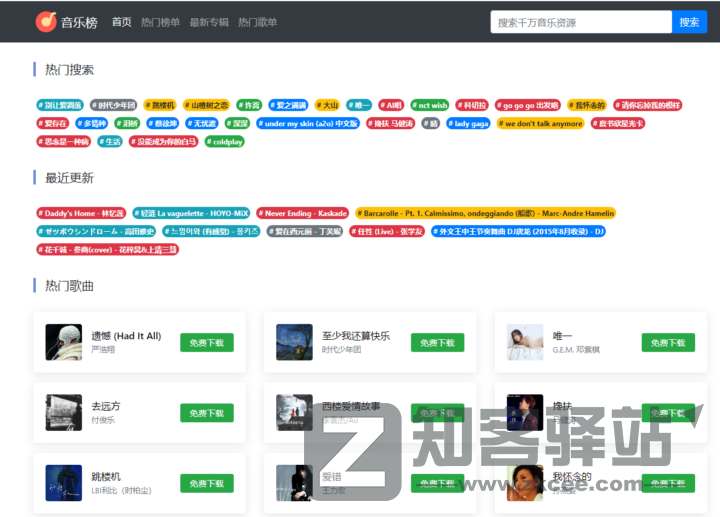This screenshot has height=517, width=720.
Task: Switch to the 热门歌单 nav item
Action: point(257,22)
